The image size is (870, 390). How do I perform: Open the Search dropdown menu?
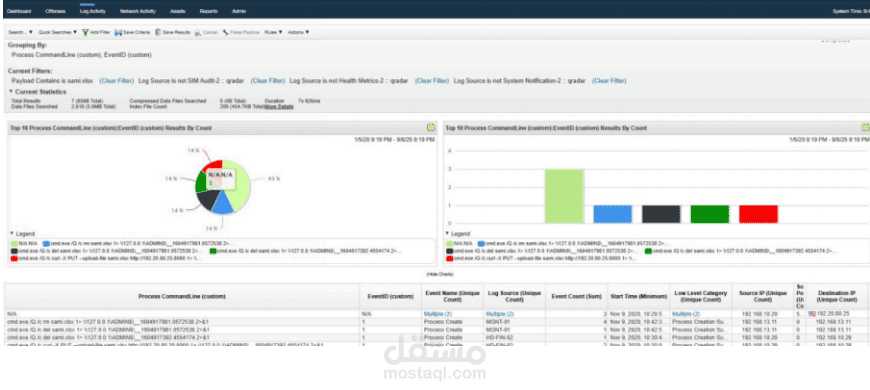pyautogui.click(x=21, y=32)
